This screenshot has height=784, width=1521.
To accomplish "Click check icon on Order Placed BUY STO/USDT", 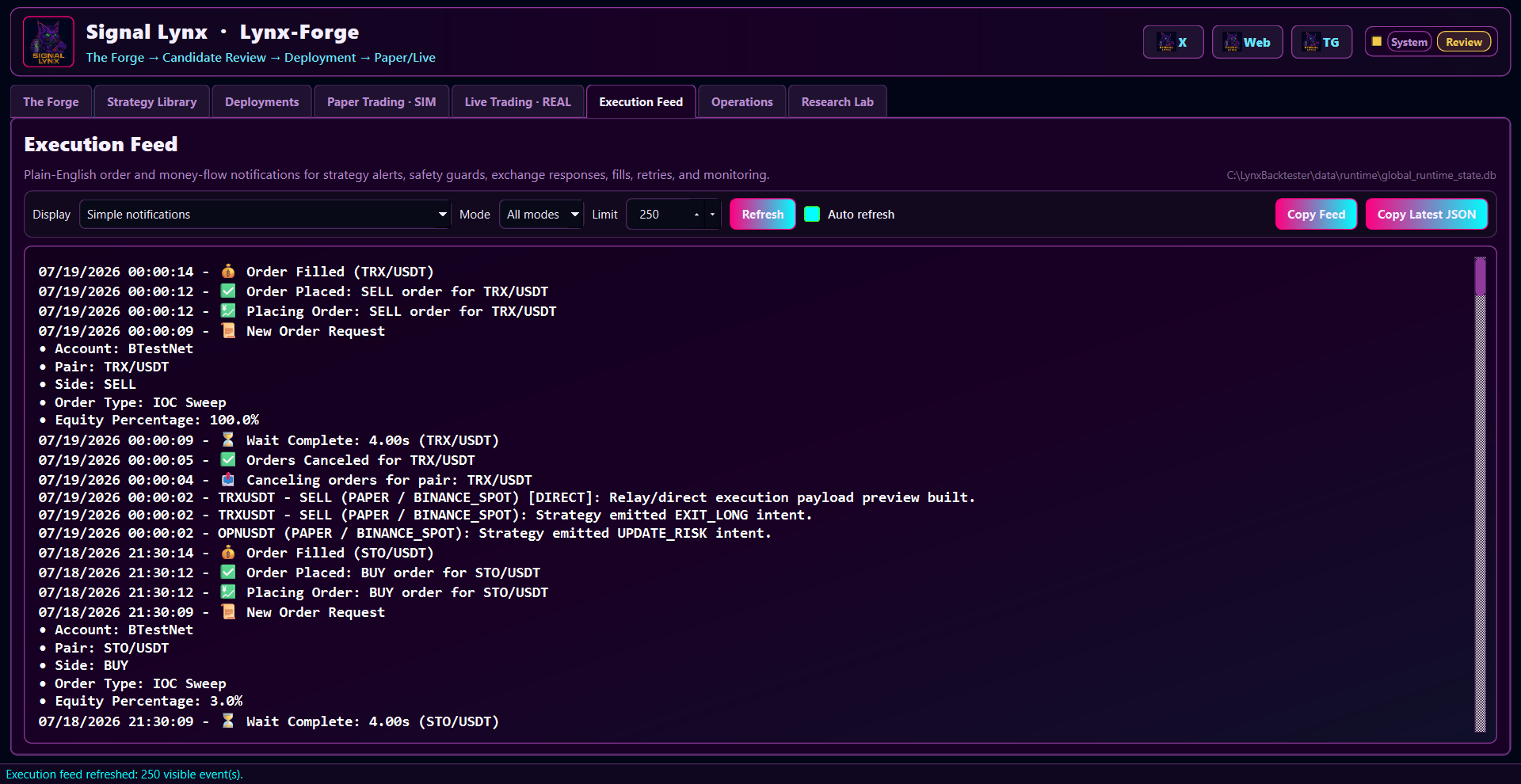I will pyautogui.click(x=228, y=572).
